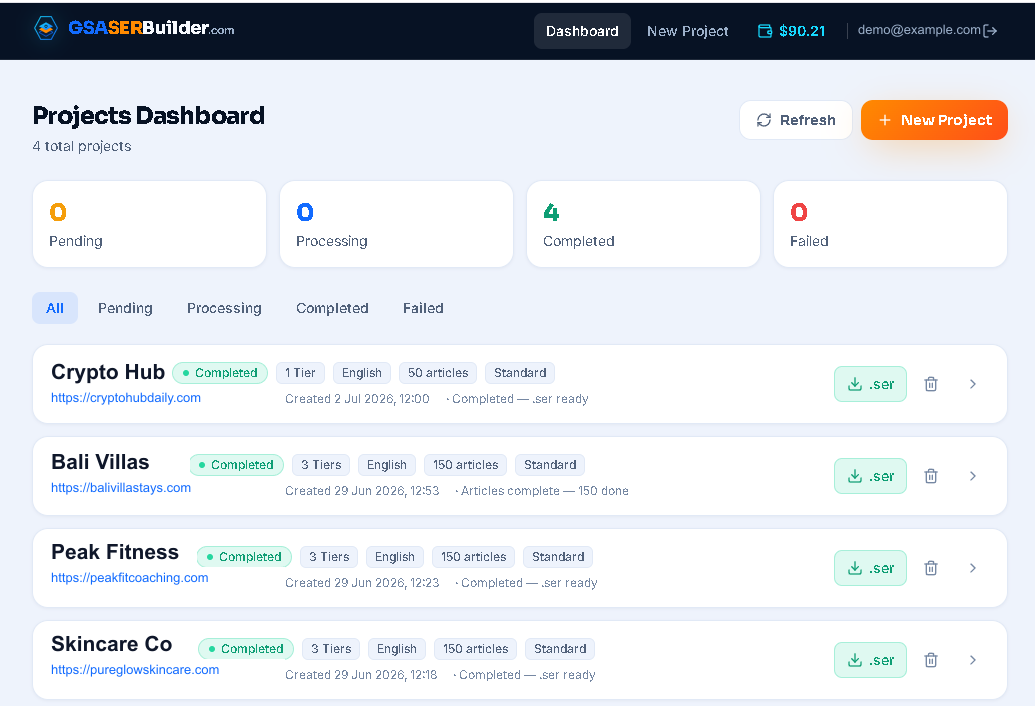The width and height of the screenshot is (1035, 706).
Task: Click the Crypto Hub project title
Action: [x=108, y=372]
